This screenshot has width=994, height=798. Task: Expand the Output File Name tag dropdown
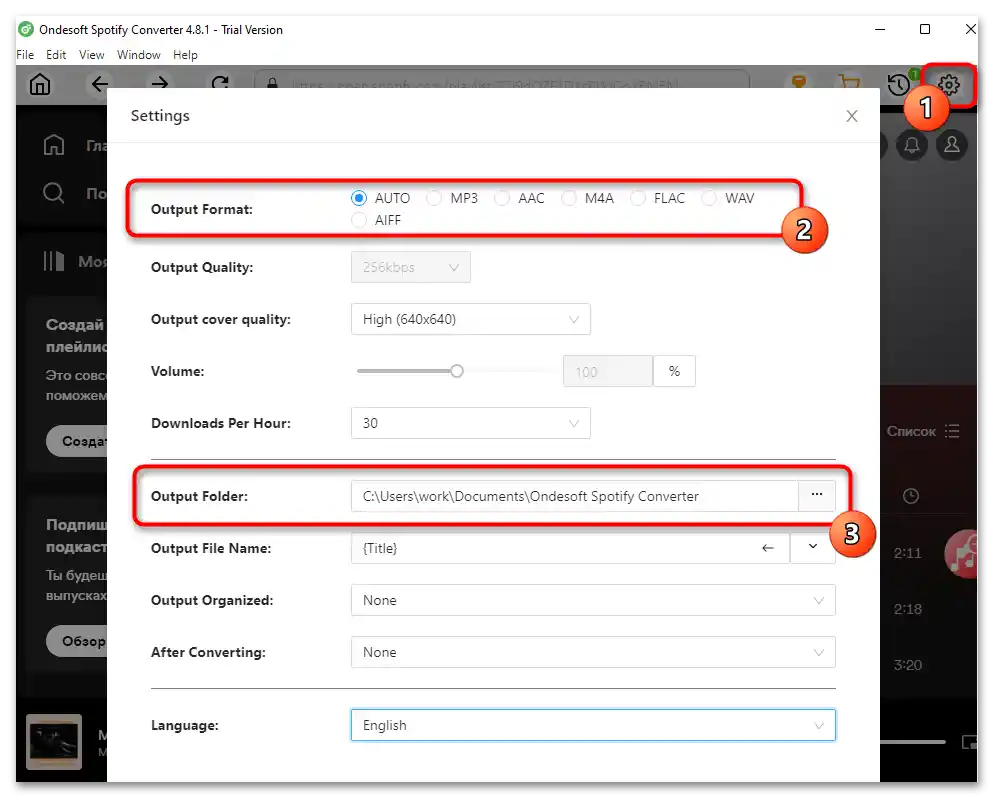tap(813, 547)
